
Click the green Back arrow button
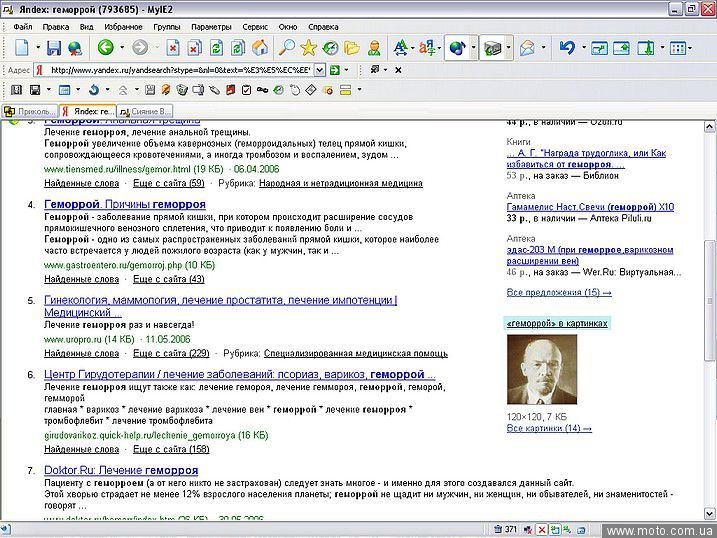click(x=106, y=47)
